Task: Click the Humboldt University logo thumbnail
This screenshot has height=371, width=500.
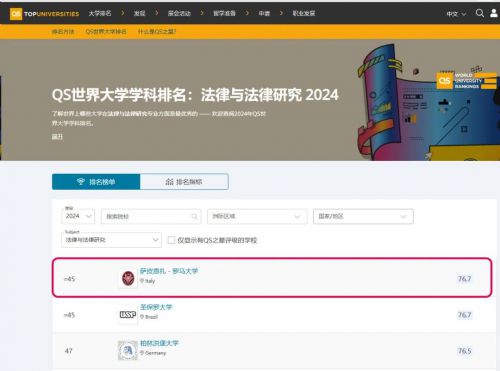Action: [x=128, y=350]
